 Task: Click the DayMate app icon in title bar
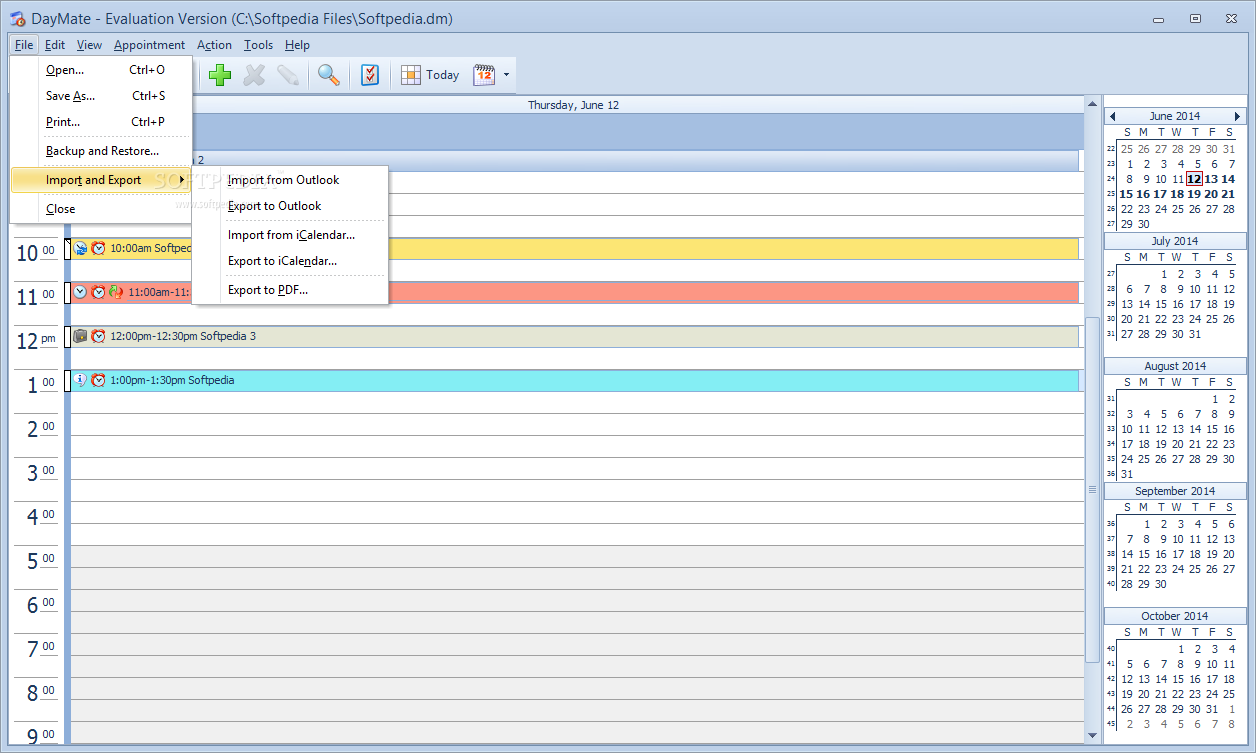tap(17, 18)
